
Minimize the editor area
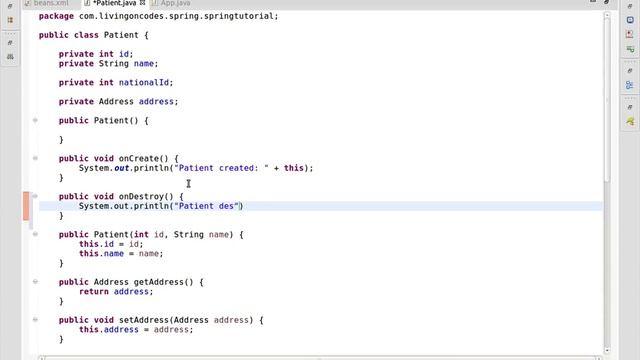[593, 2]
